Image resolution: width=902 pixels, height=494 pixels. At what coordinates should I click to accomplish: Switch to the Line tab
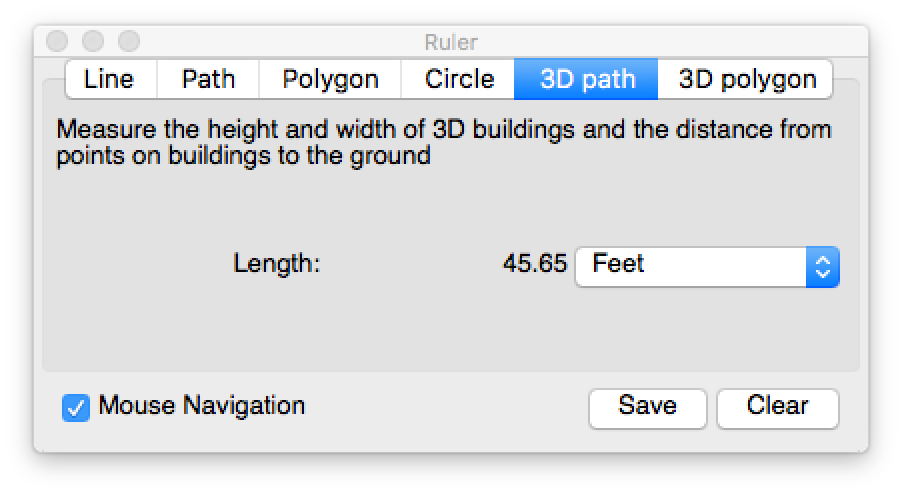click(x=109, y=80)
